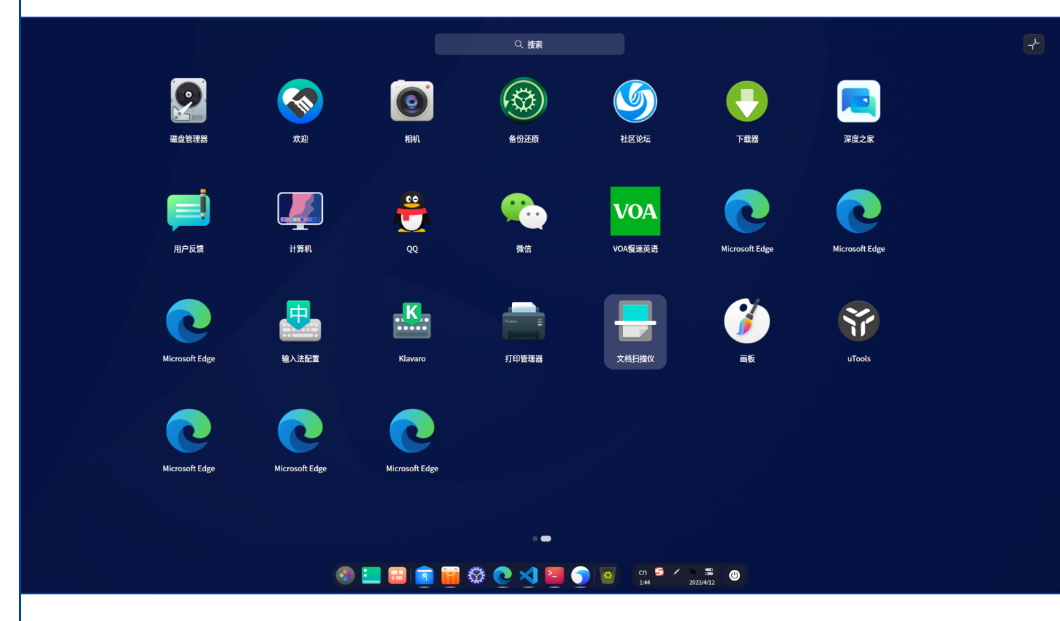
Task: Open the toggles tray icon above date
Action: [709, 572]
